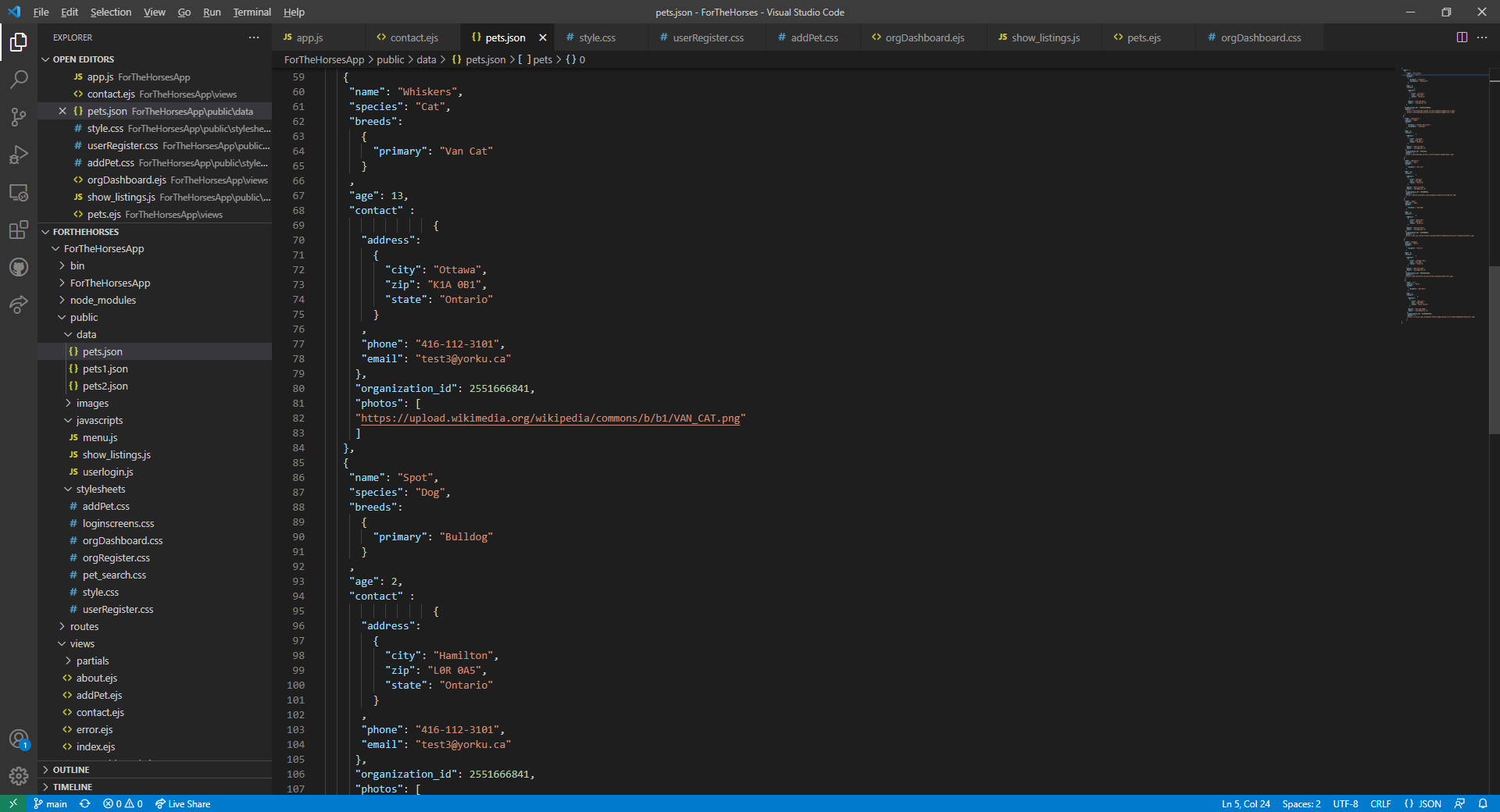Viewport: 1500px width, 812px height.
Task: Open the Search view in activity bar
Action: (x=19, y=79)
